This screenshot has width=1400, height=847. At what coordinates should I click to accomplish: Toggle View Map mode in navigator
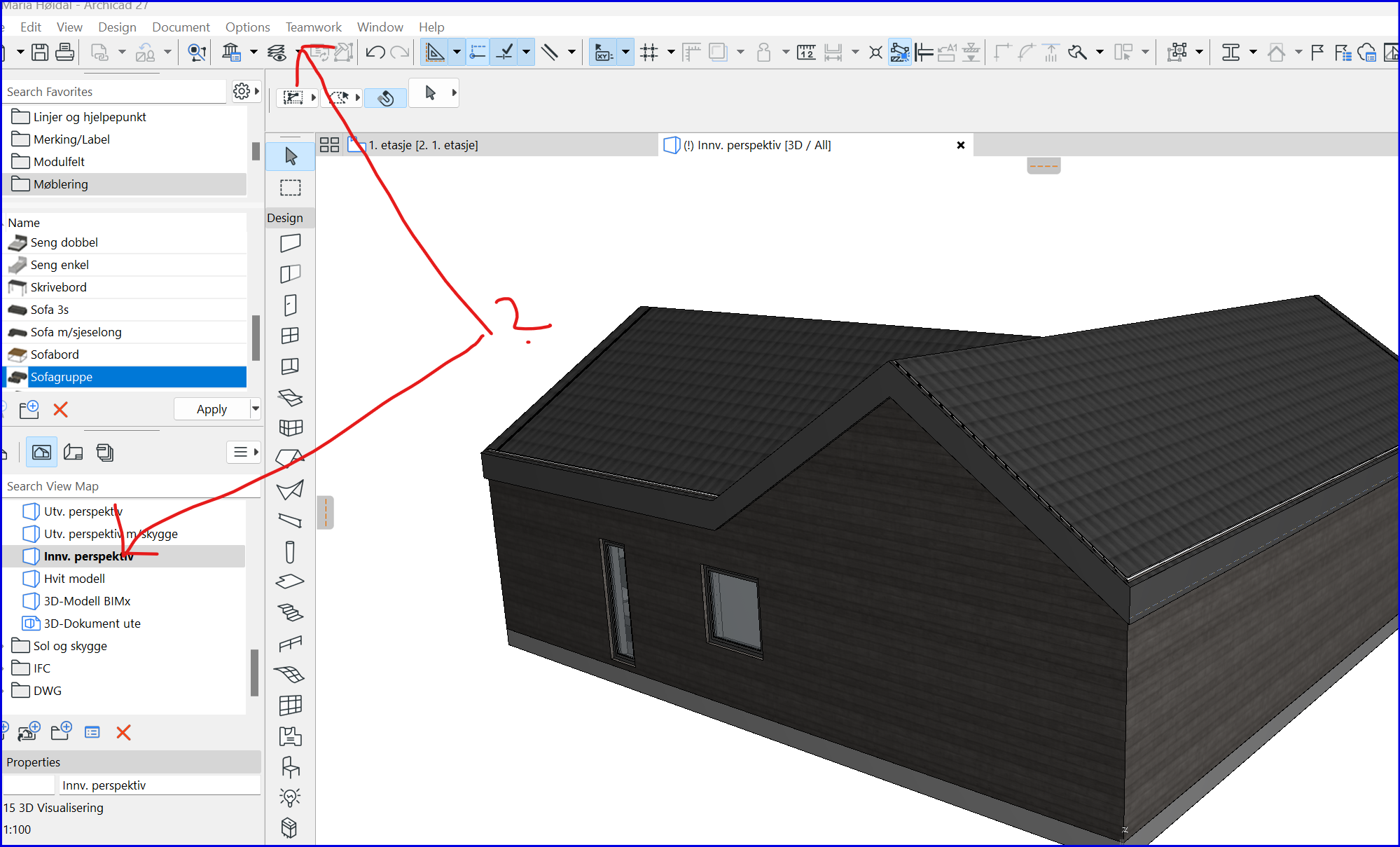pos(41,453)
